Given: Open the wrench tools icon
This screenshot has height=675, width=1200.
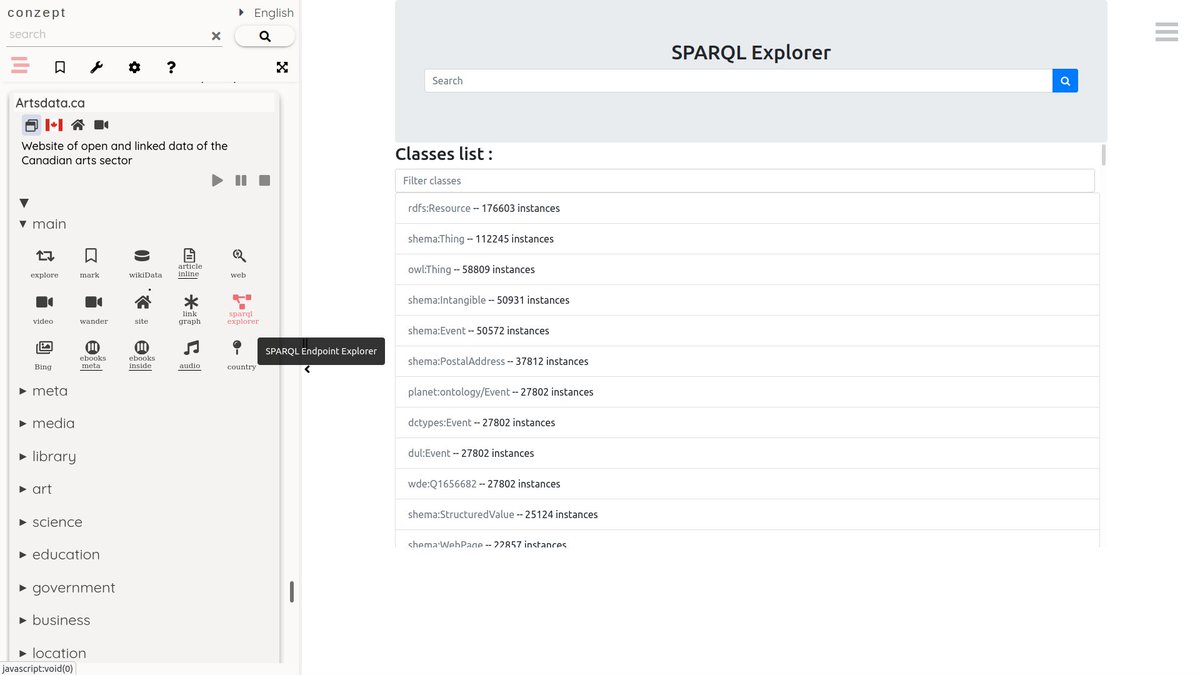Looking at the screenshot, I should pos(97,67).
